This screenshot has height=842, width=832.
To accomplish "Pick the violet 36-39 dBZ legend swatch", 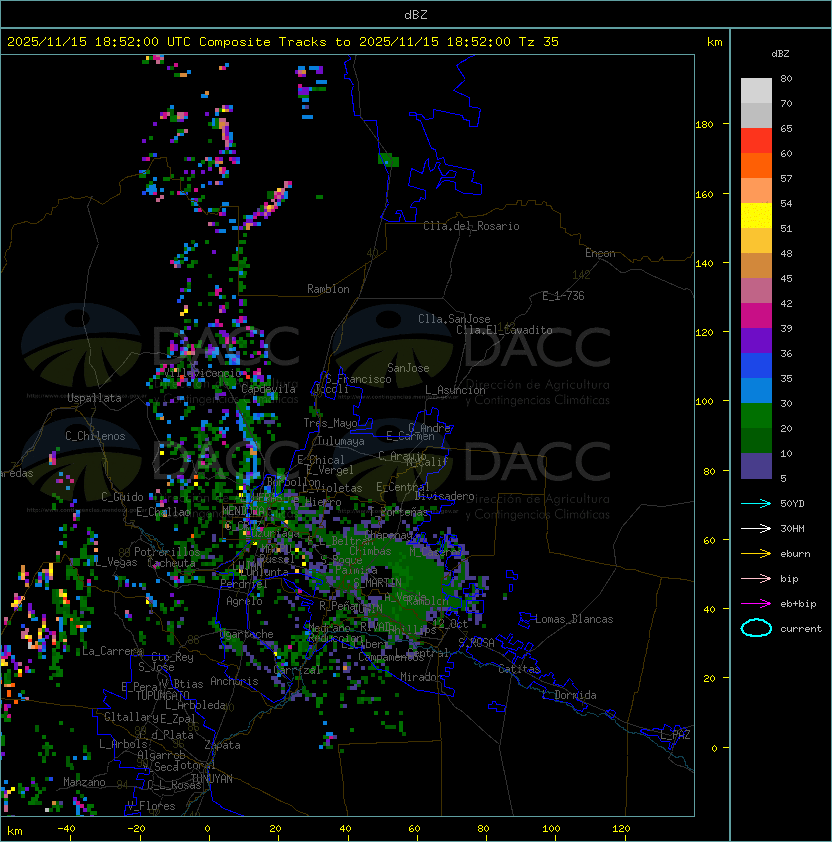I will (x=756, y=341).
